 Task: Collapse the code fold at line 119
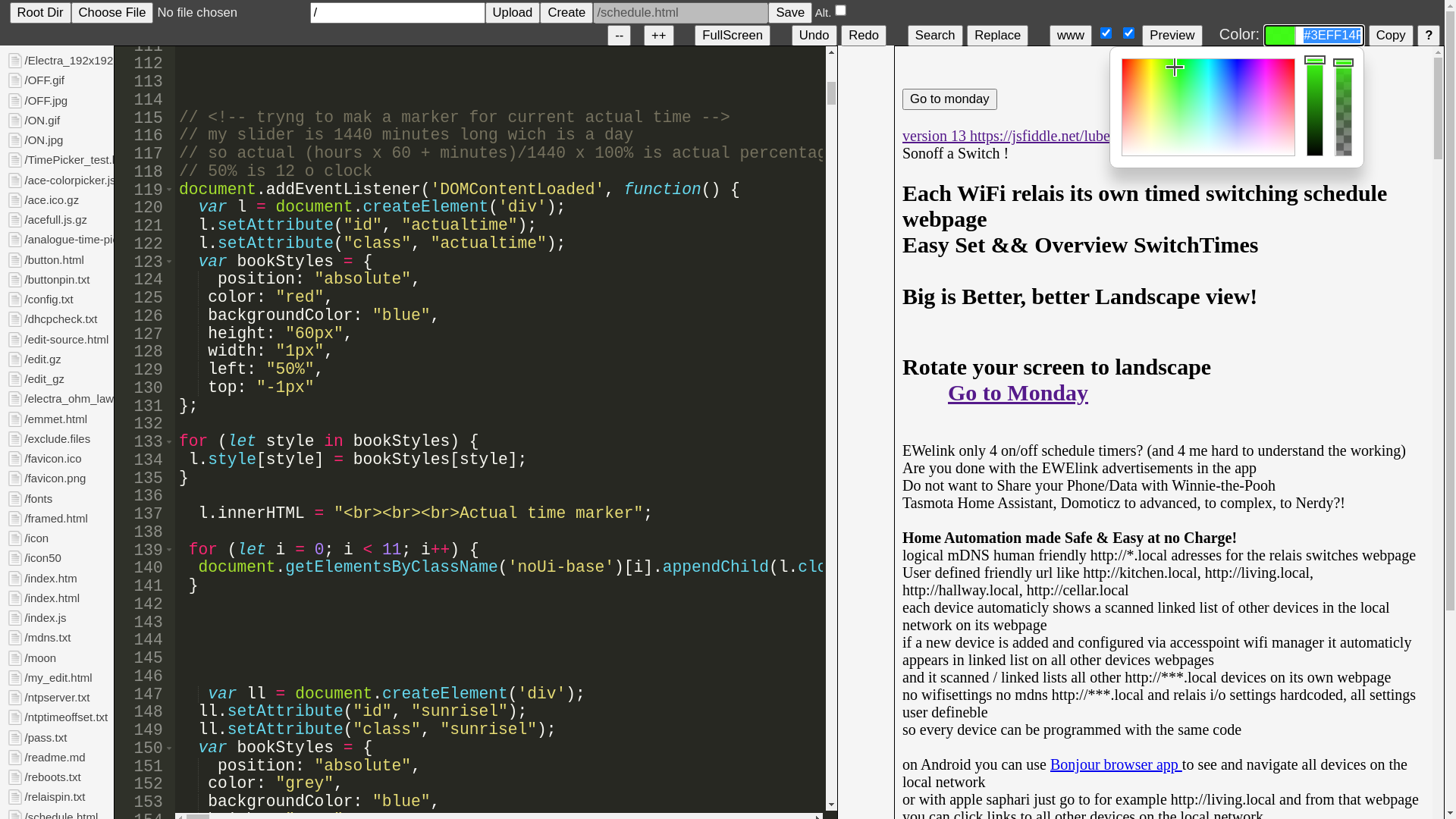click(x=169, y=190)
